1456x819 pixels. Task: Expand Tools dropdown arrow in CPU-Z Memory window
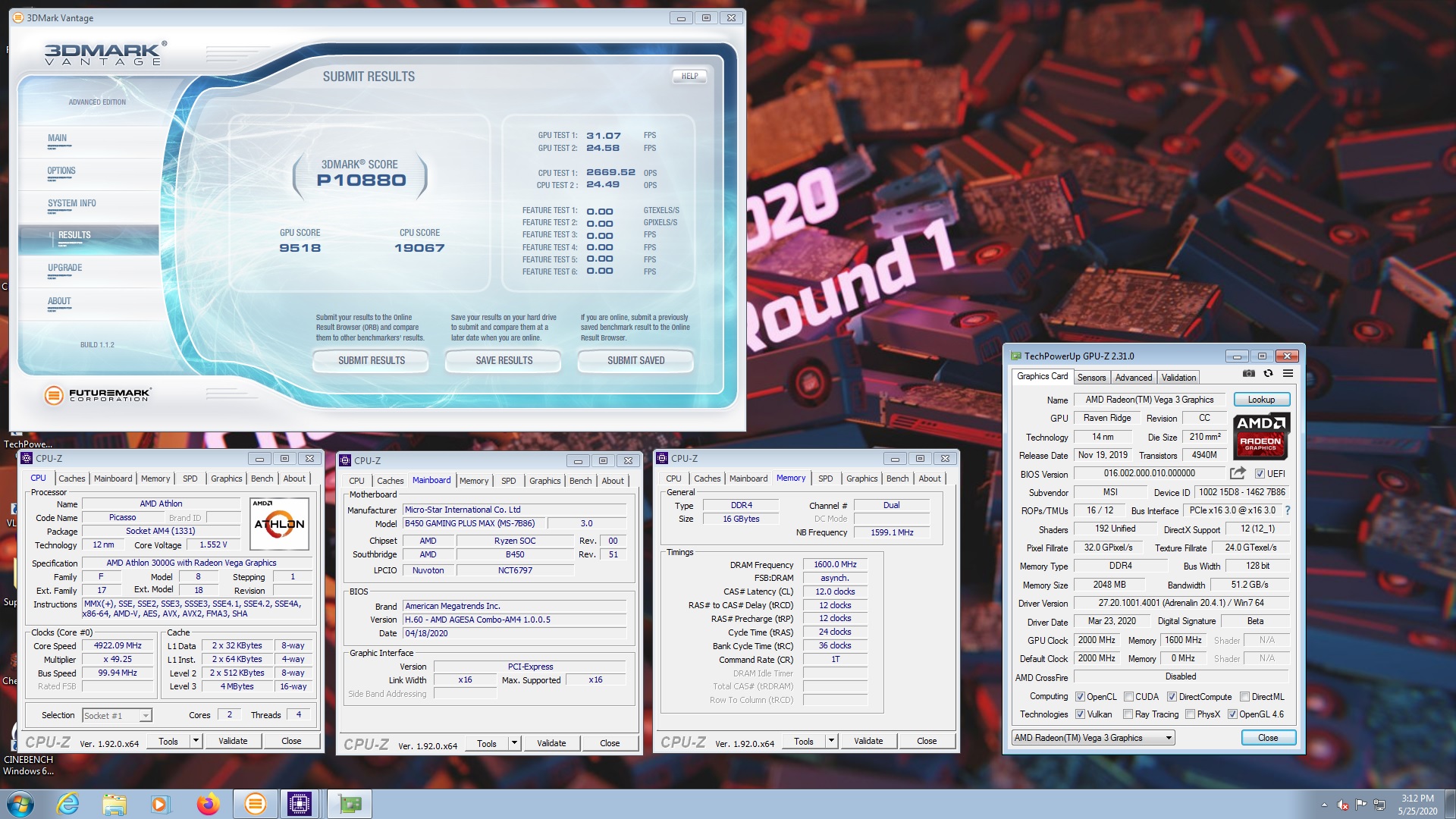click(x=831, y=741)
